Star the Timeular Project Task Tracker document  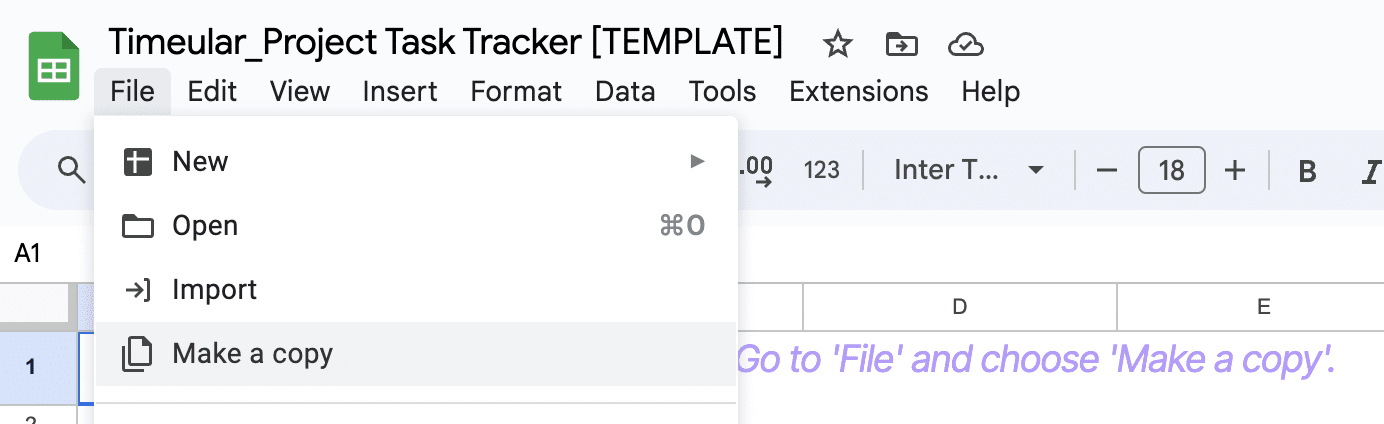[x=836, y=43]
